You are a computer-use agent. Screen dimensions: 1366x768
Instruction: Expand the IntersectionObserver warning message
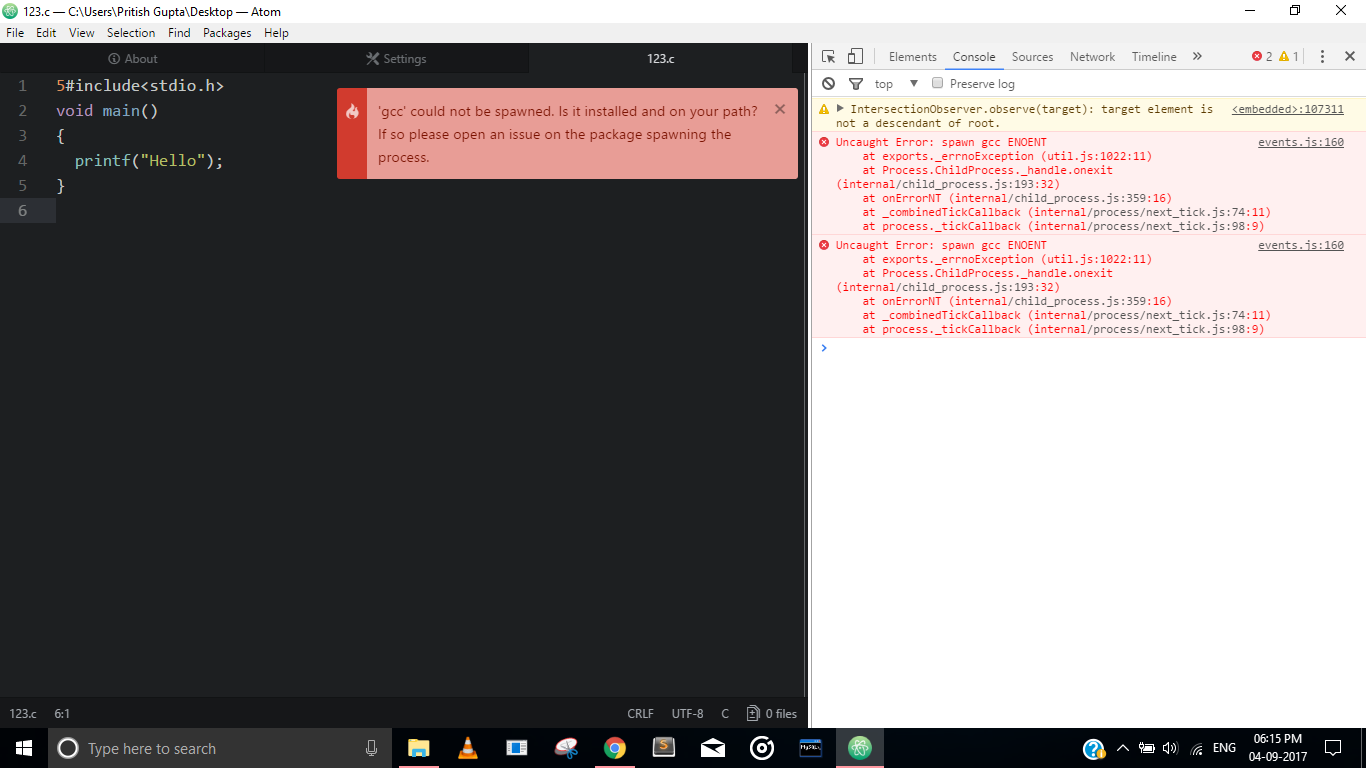coord(841,108)
